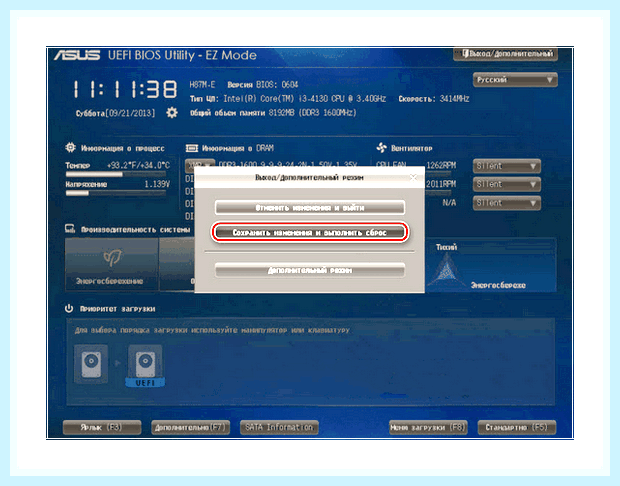
Task: Open Меню загрузки (F8)
Action: (428, 427)
